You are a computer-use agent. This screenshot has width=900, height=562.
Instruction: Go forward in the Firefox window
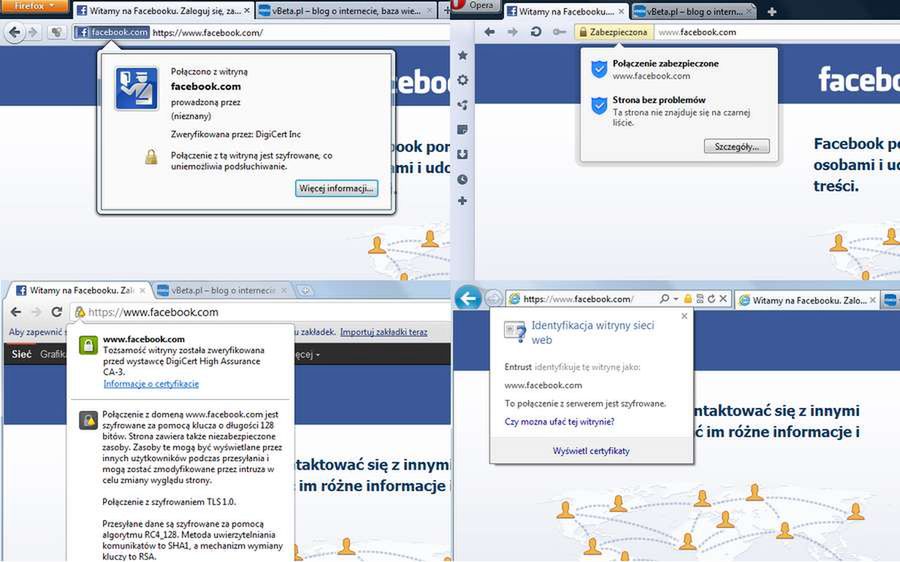33,32
